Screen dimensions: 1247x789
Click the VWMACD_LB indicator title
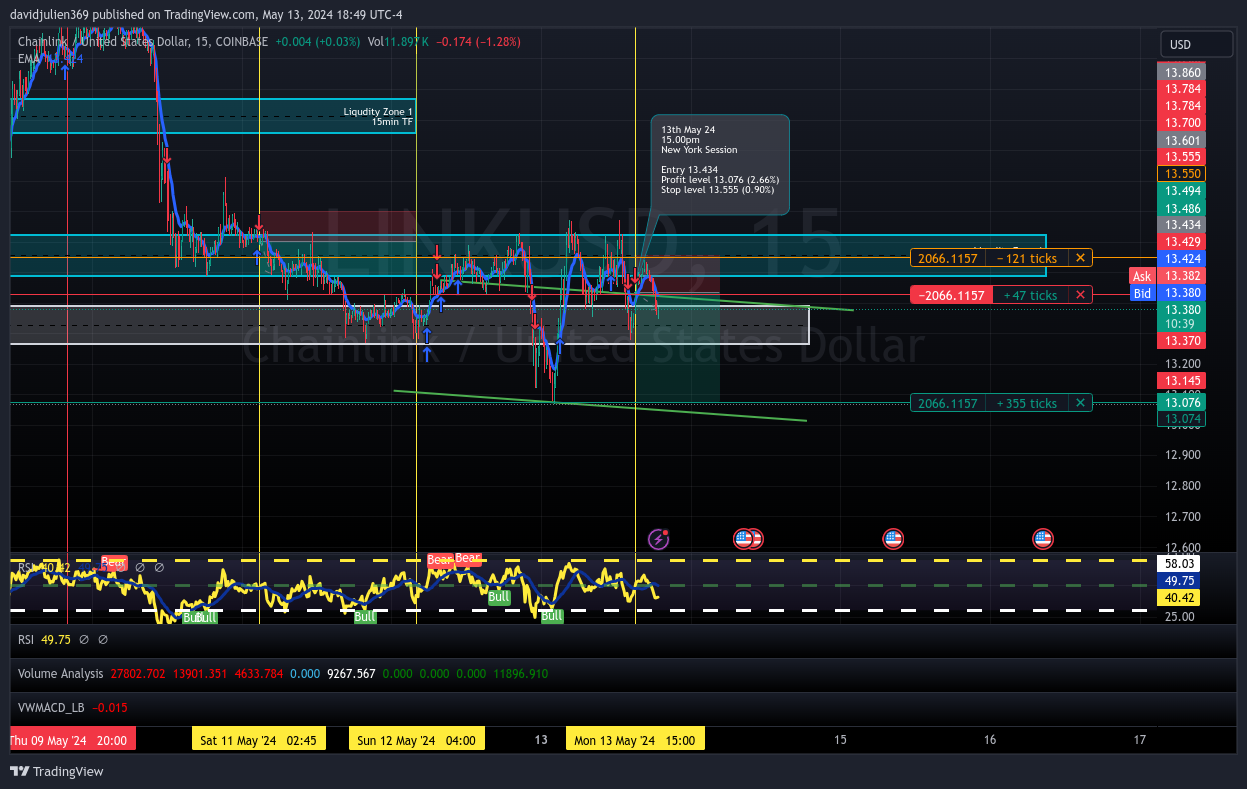(51, 708)
